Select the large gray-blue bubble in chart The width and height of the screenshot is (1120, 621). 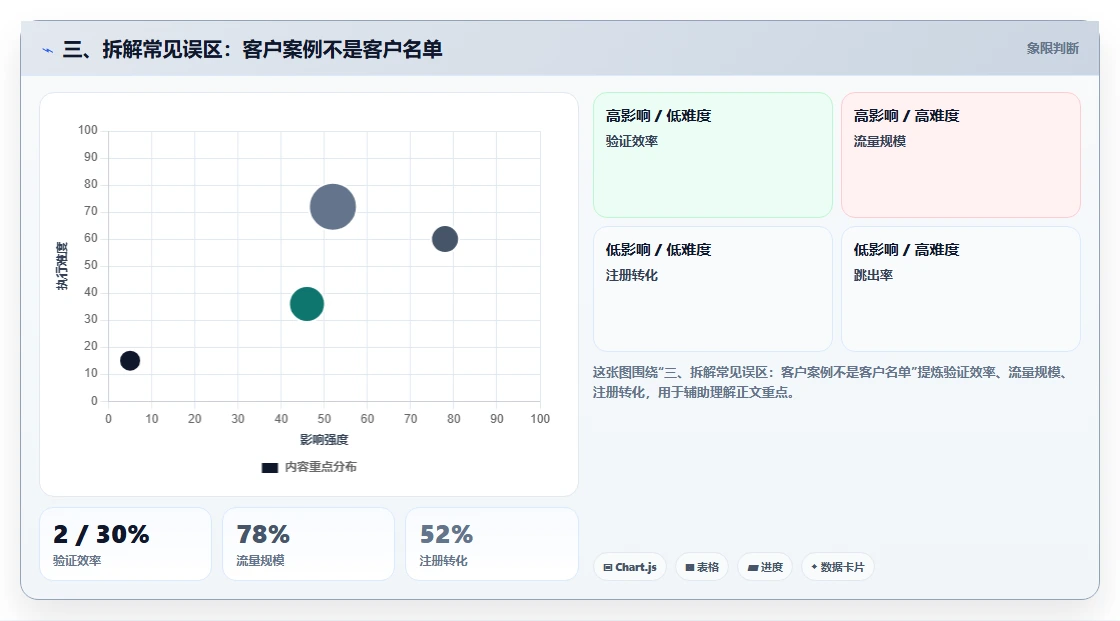point(333,207)
